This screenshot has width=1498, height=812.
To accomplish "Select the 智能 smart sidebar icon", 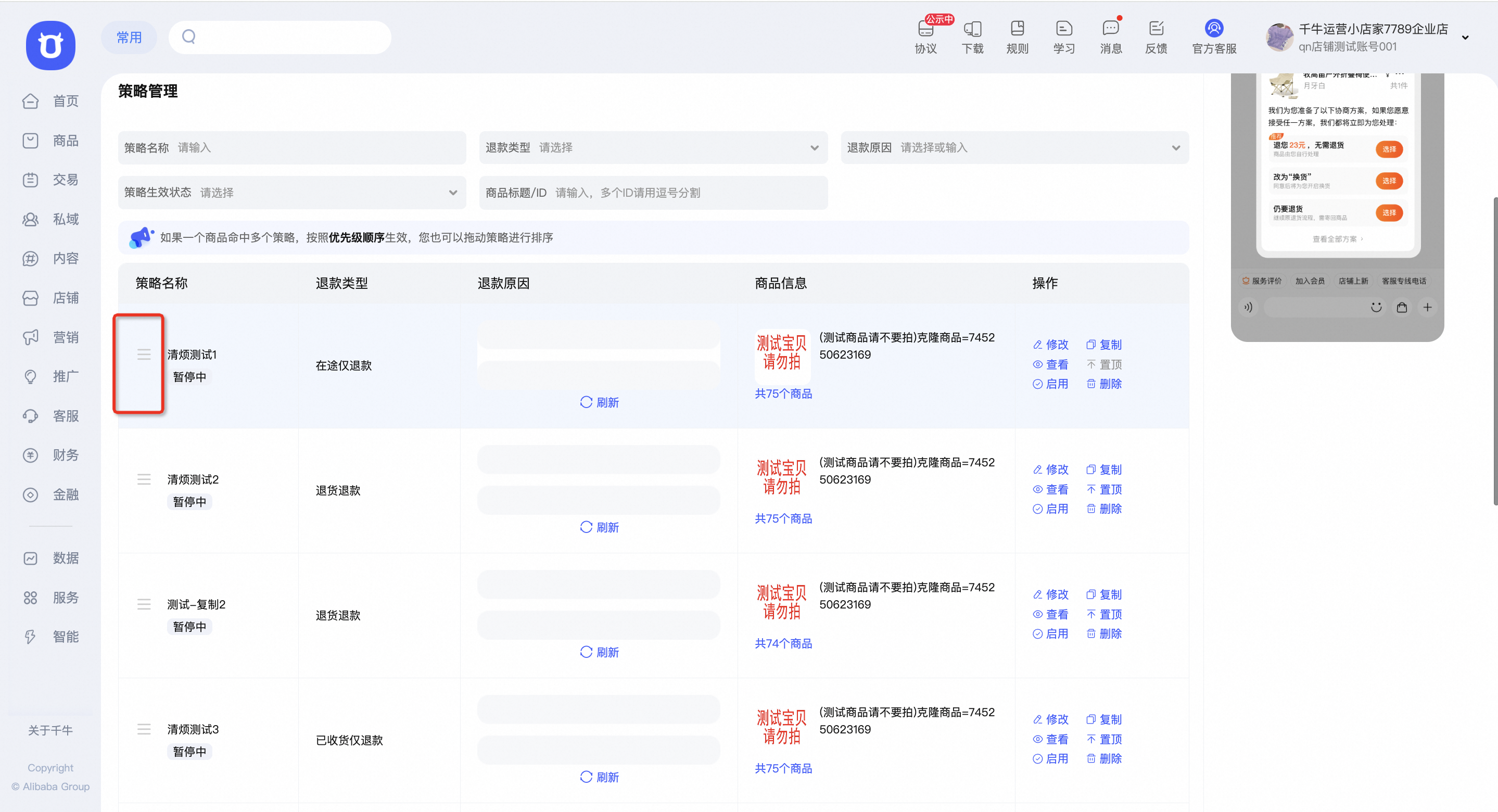I will click(30, 637).
